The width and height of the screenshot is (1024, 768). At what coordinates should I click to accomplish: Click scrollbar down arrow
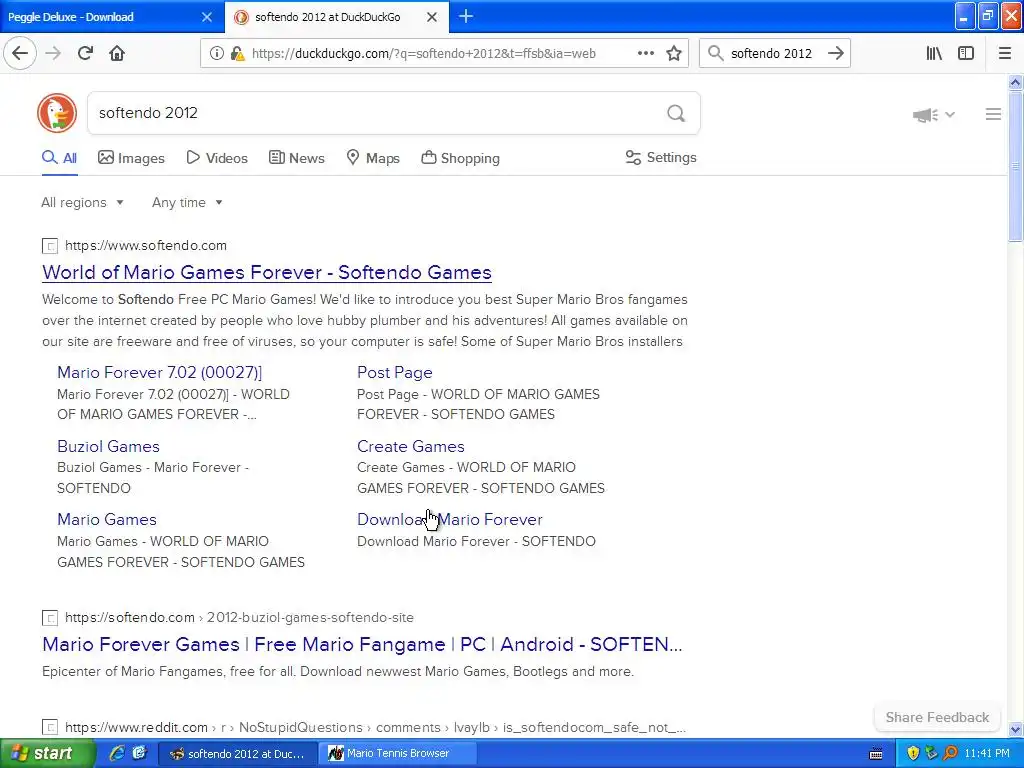click(x=1015, y=729)
